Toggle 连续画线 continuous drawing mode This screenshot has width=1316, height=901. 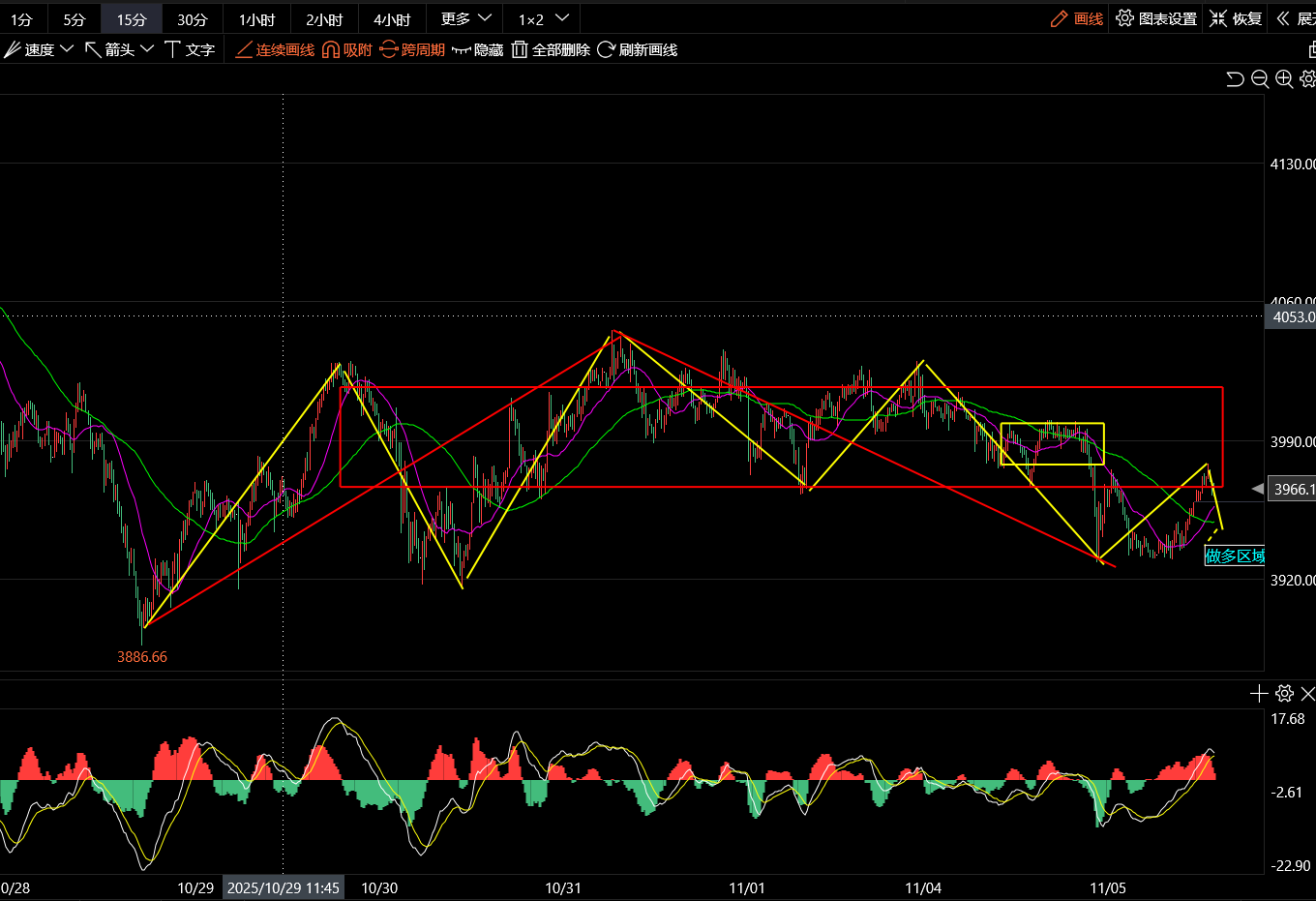coord(275,49)
